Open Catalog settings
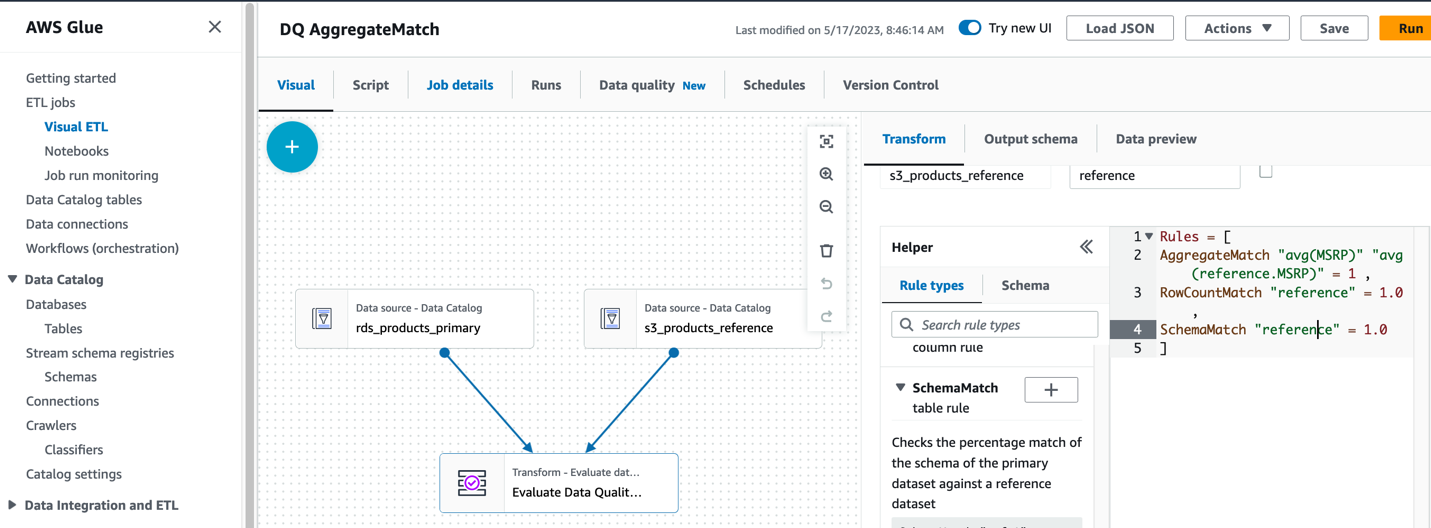Screen dimensions: 1431x528 pyautogui.click(x=74, y=474)
